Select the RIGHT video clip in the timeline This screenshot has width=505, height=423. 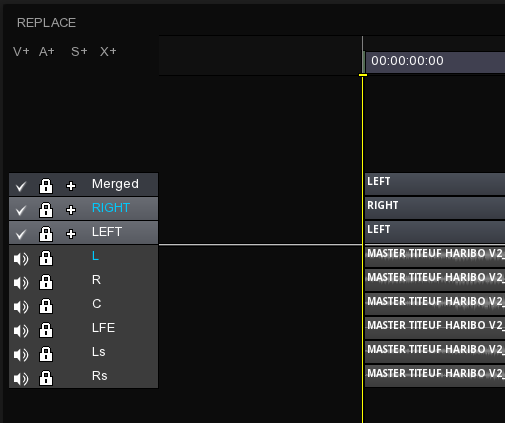435,208
